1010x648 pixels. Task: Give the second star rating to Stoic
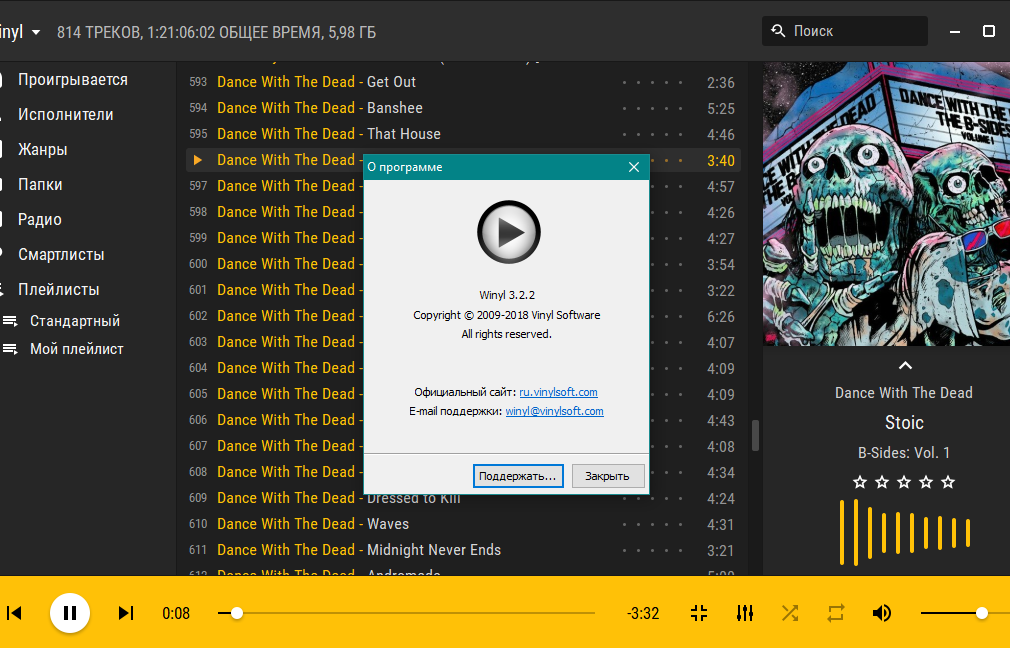coord(882,482)
